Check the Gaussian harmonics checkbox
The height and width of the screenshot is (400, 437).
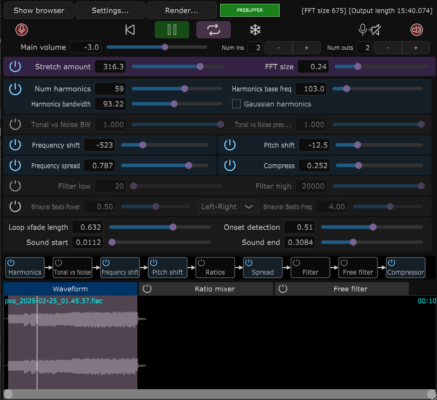[236, 104]
